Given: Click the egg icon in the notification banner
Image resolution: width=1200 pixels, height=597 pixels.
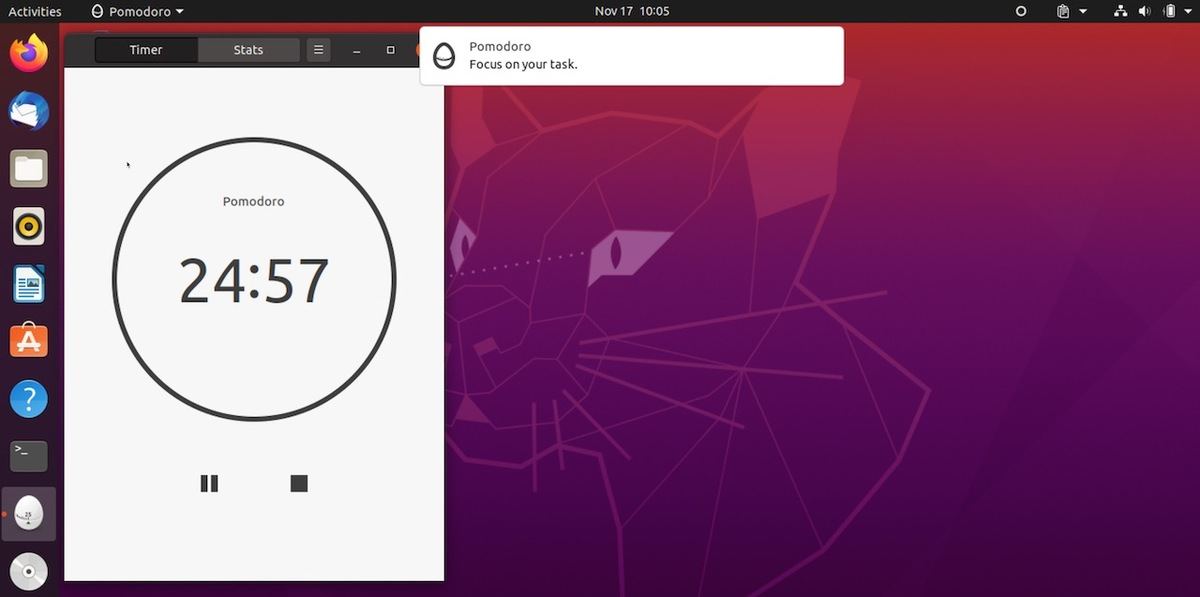Looking at the screenshot, I should click(444, 56).
